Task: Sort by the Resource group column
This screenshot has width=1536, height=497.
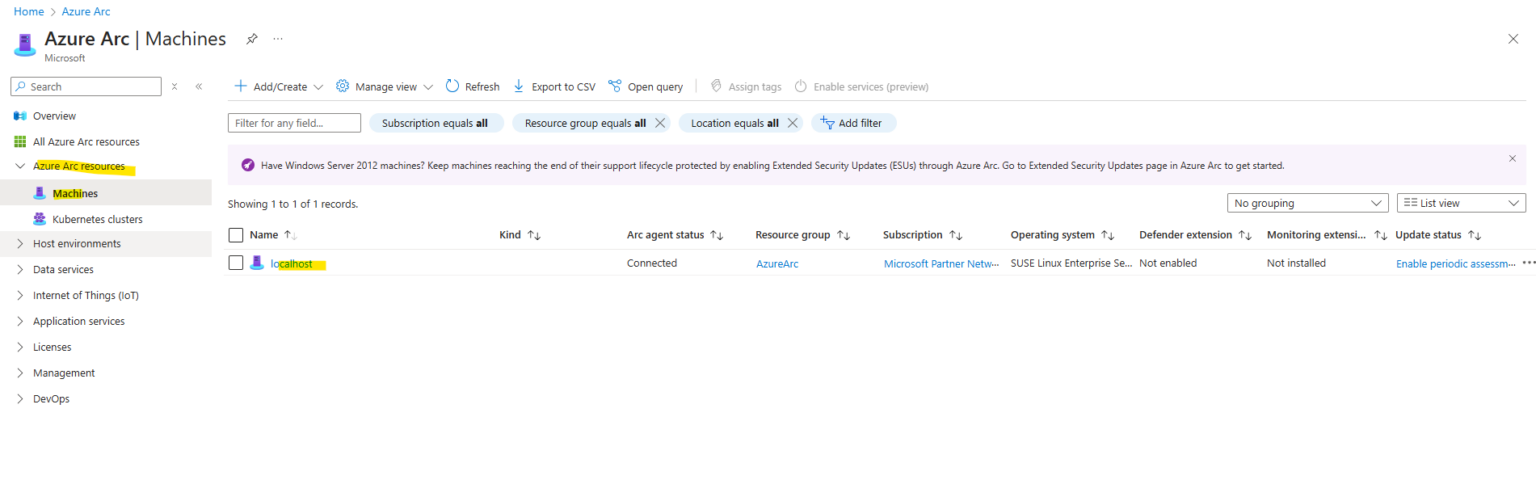Action: 802,235
